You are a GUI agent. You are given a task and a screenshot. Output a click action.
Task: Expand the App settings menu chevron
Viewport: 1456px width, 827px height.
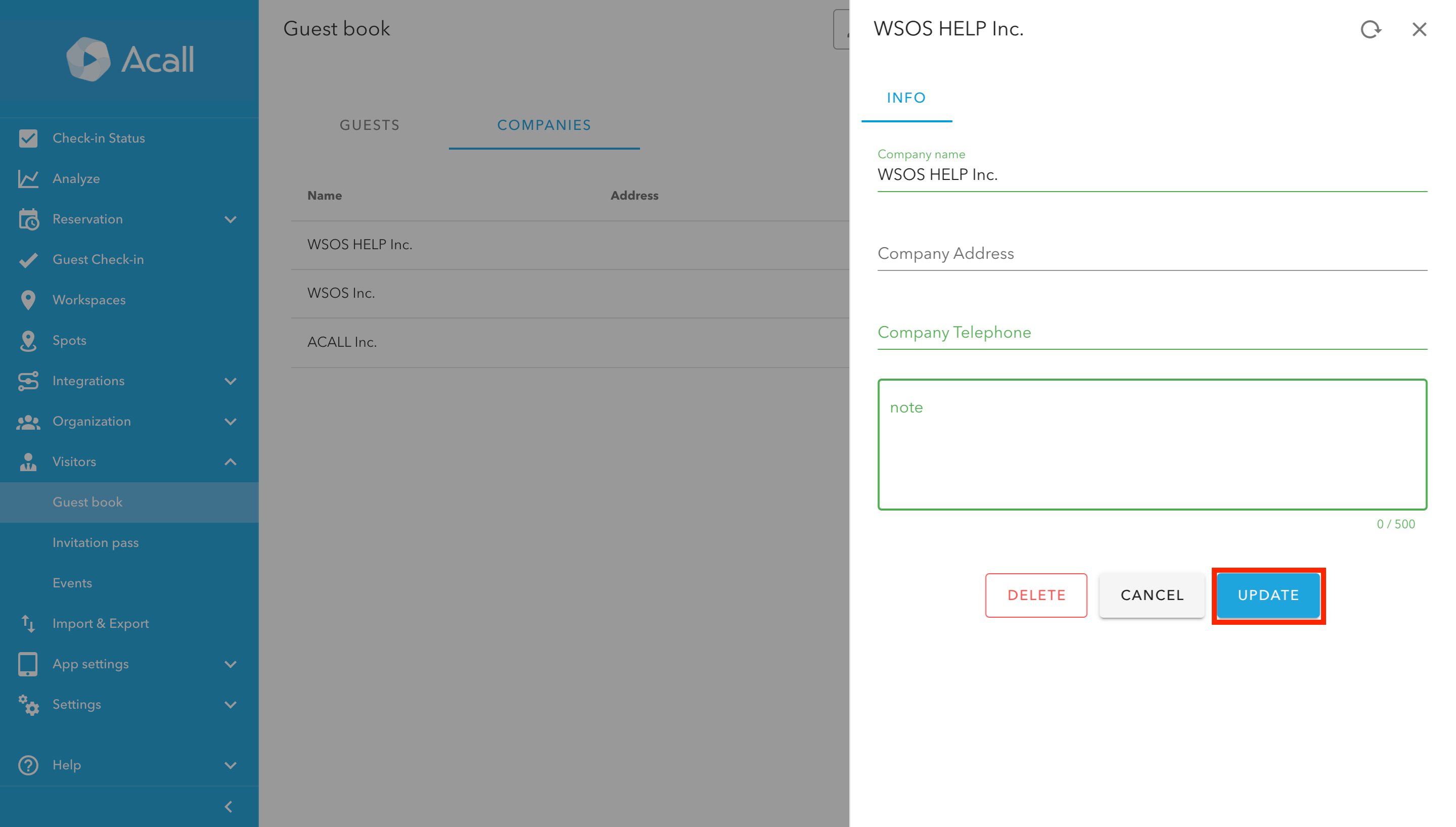click(230, 664)
